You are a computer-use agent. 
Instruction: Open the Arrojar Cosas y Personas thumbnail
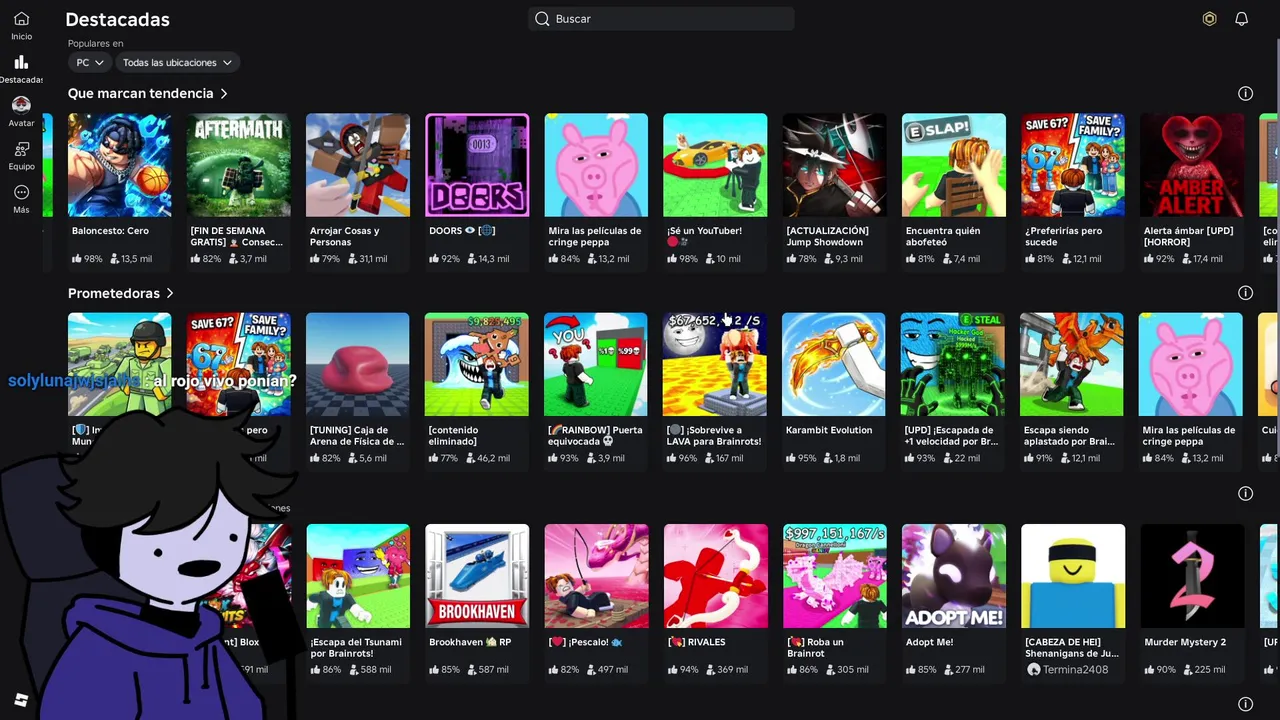(x=357, y=165)
